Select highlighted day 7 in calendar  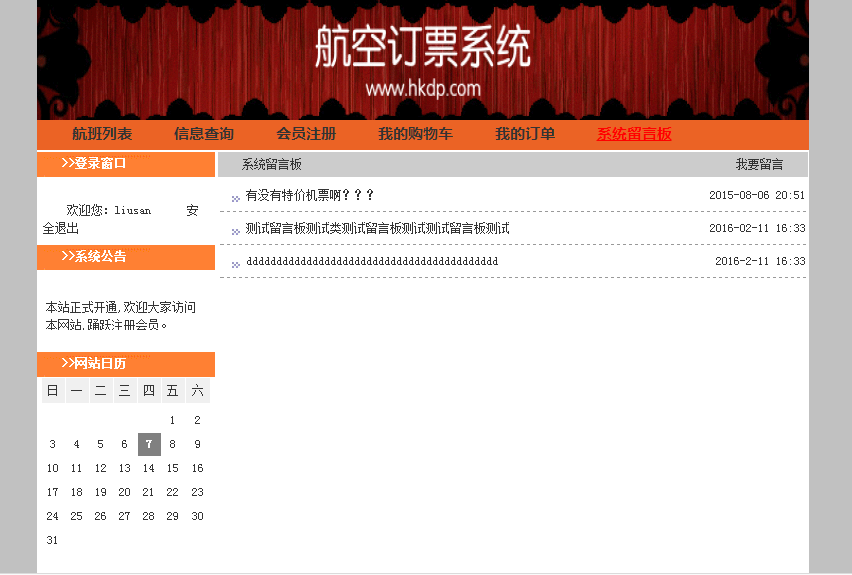click(x=149, y=444)
